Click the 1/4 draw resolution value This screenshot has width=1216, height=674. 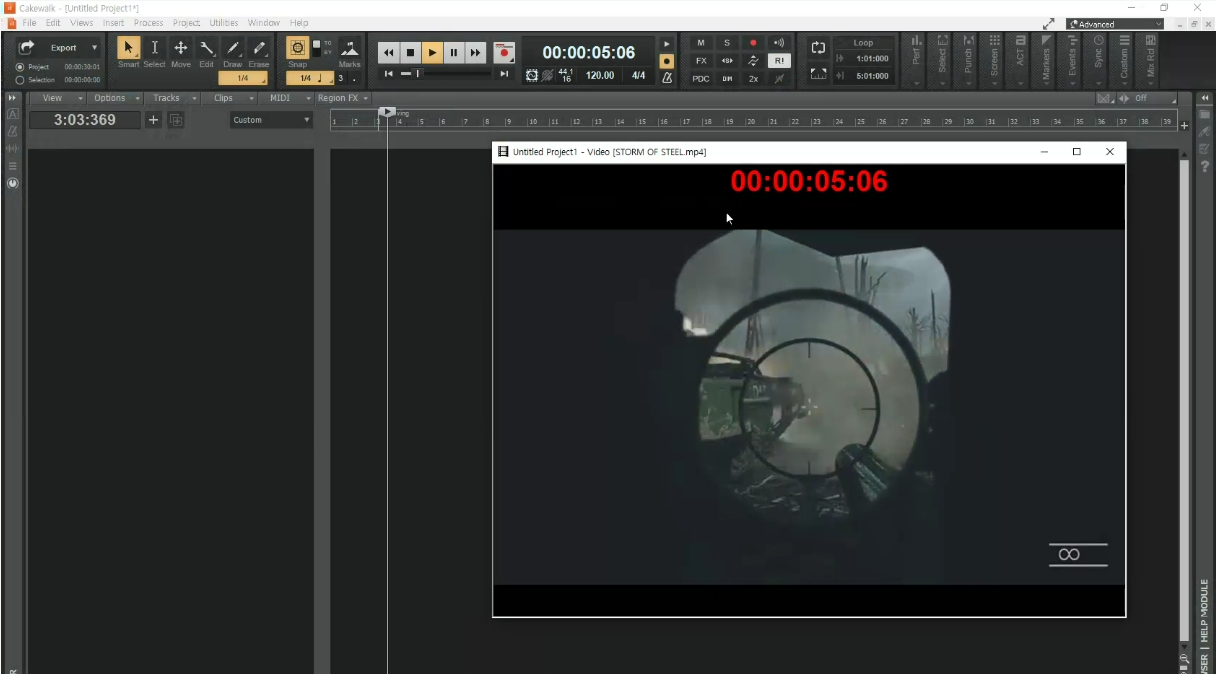[x=243, y=78]
